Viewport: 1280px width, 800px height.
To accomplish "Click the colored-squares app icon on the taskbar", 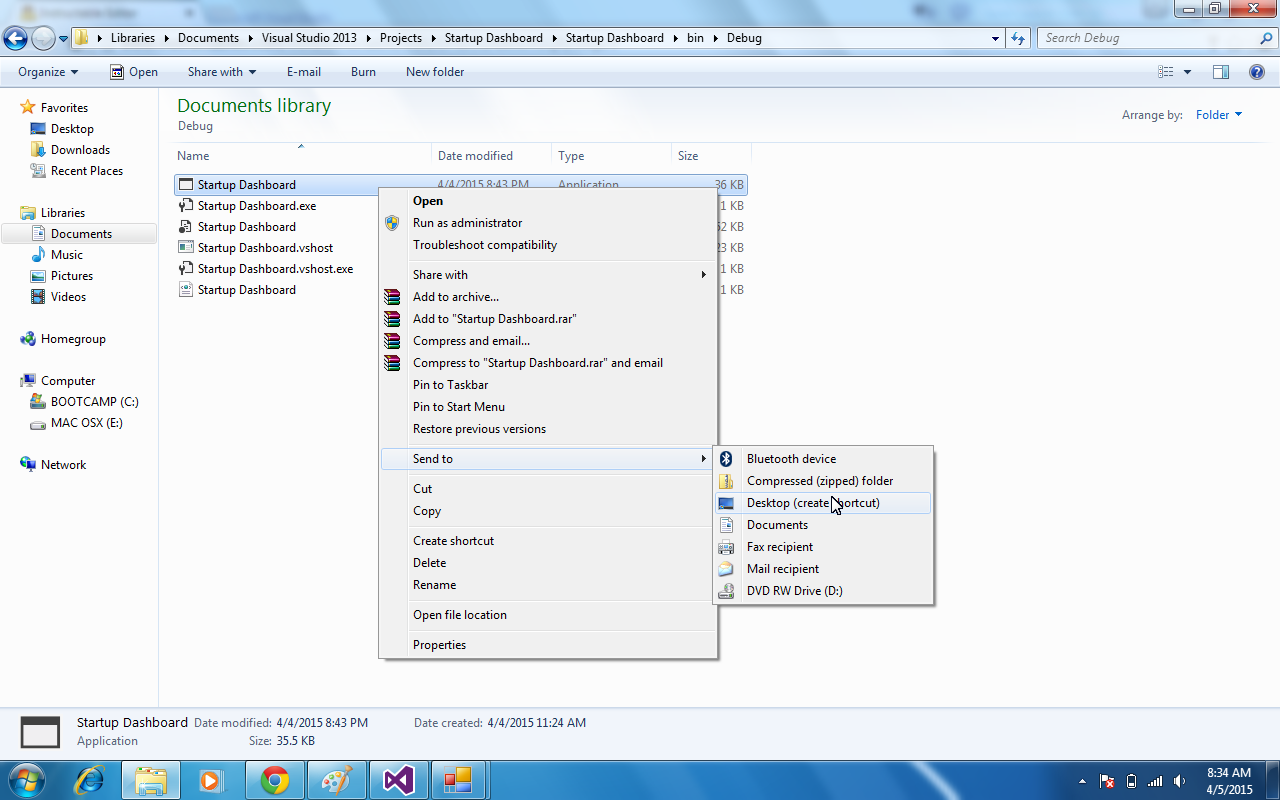I will [457, 779].
